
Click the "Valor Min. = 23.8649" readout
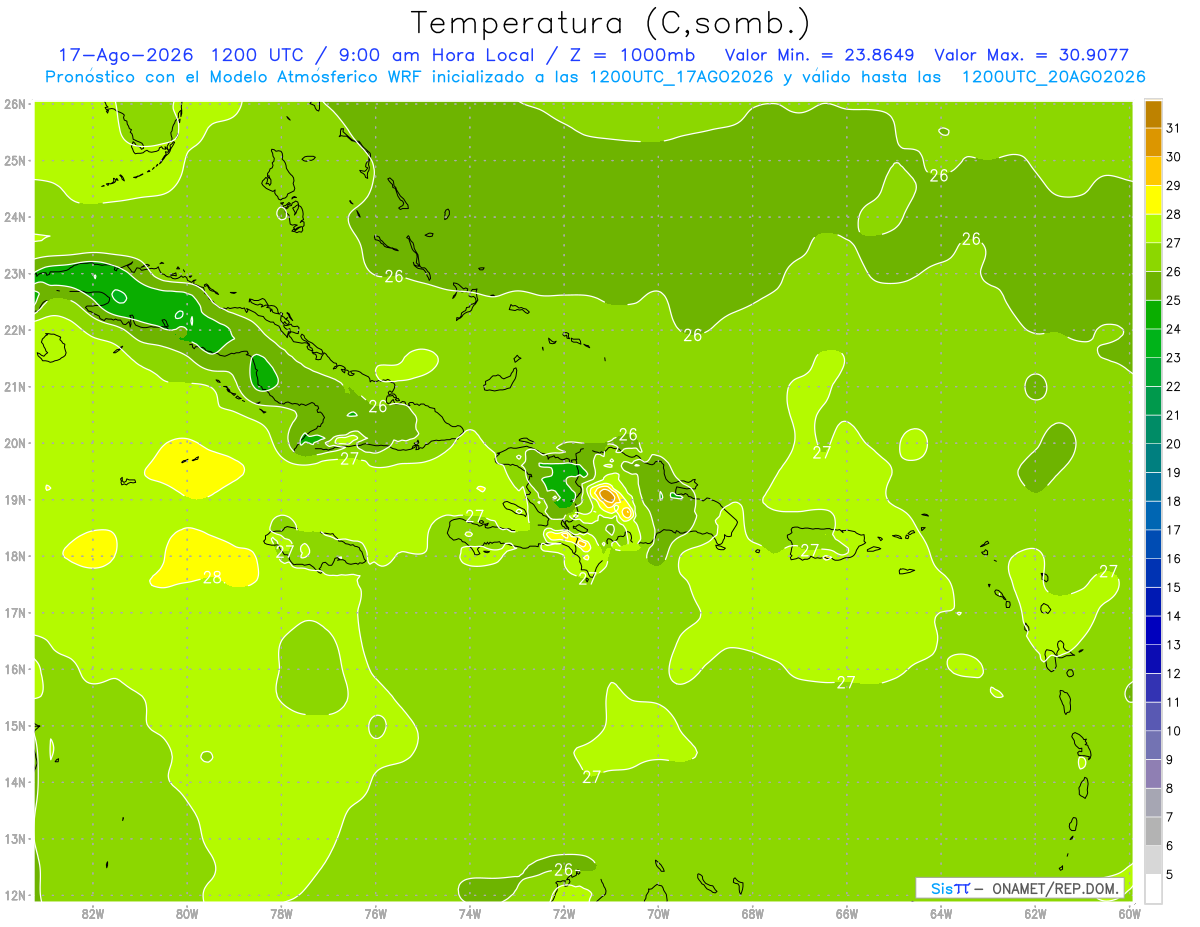[x=822, y=55]
